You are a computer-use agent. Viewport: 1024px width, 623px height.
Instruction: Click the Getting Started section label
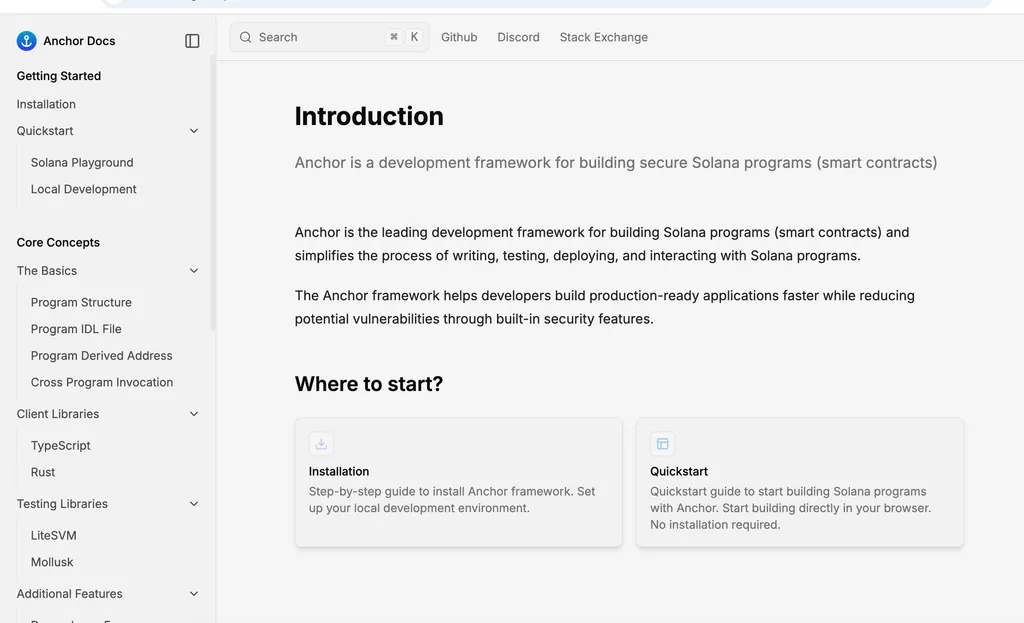coord(59,76)
